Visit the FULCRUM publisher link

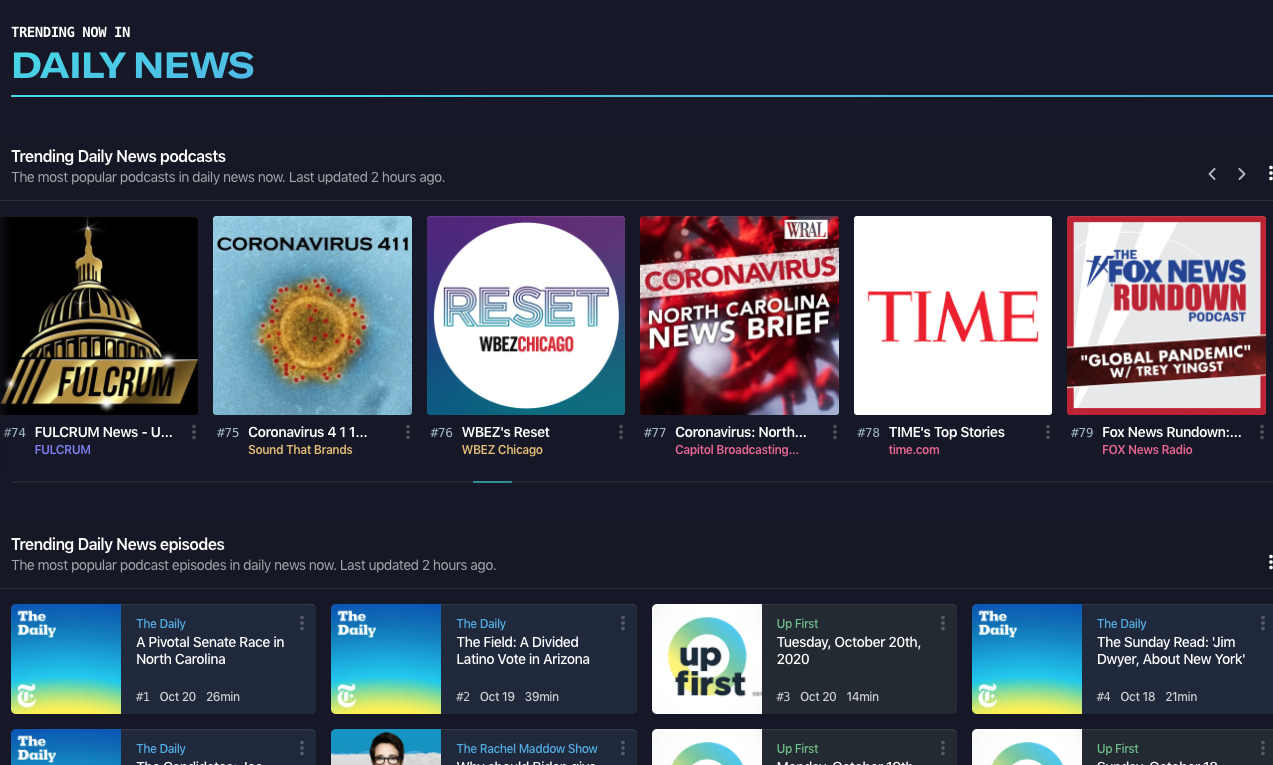[63, 450]
